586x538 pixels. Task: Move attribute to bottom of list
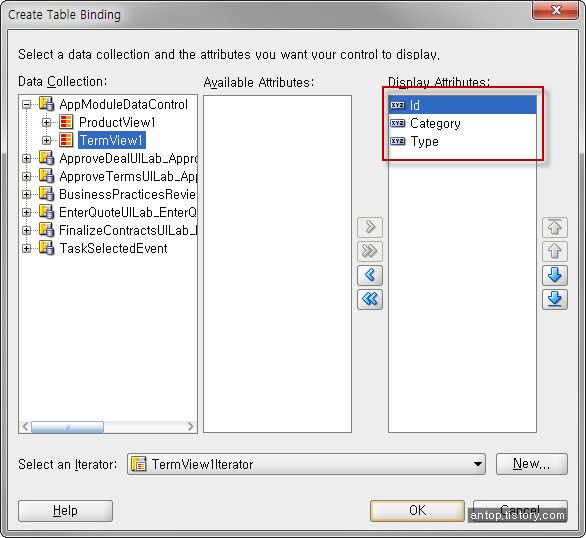(555, 299)
